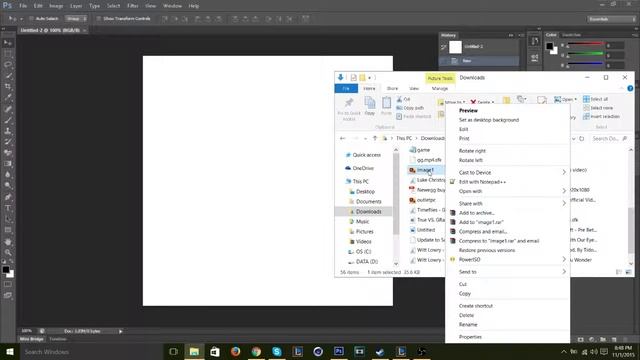Switch to the Explorer View tab
640x360 pixels.
(x=414, y=88)
